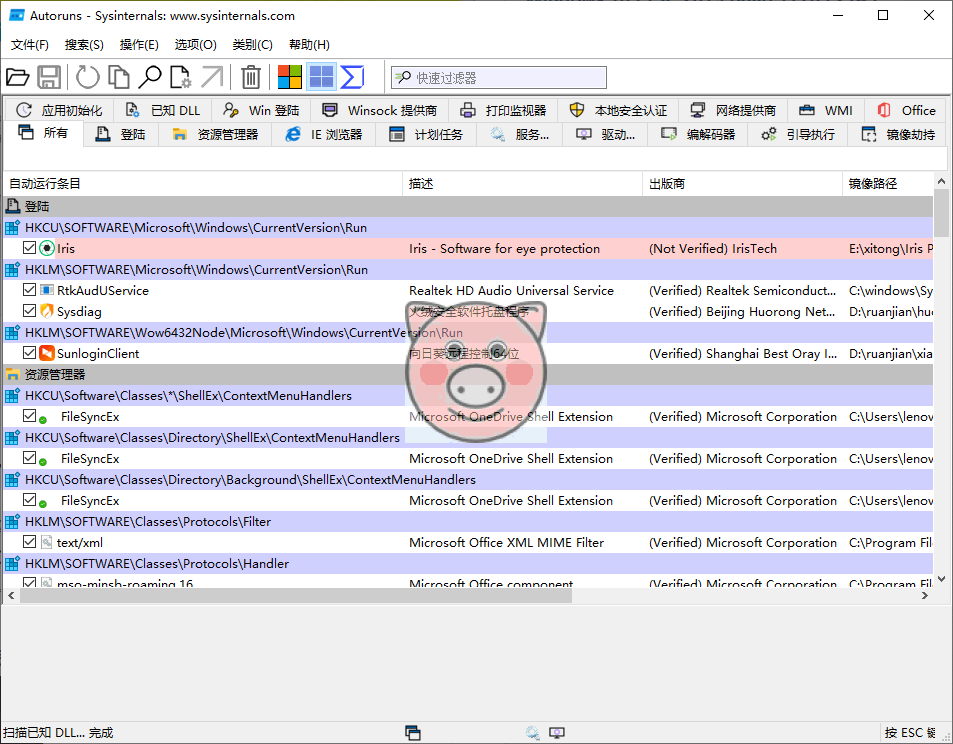The width and height of the screenshot is (953, 744).
Task: Switch to the 登陆 tab
Action: click(120, 134)
